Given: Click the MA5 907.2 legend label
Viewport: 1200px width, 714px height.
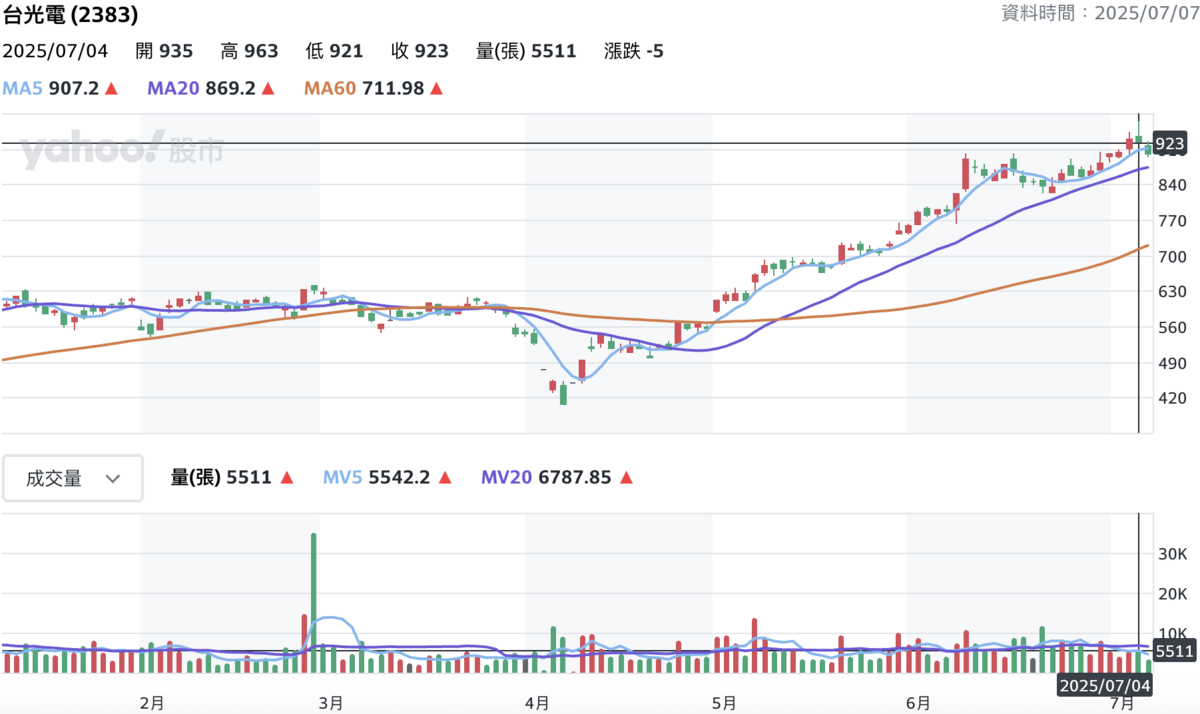Looking at the screenshot, I should 51,88.
